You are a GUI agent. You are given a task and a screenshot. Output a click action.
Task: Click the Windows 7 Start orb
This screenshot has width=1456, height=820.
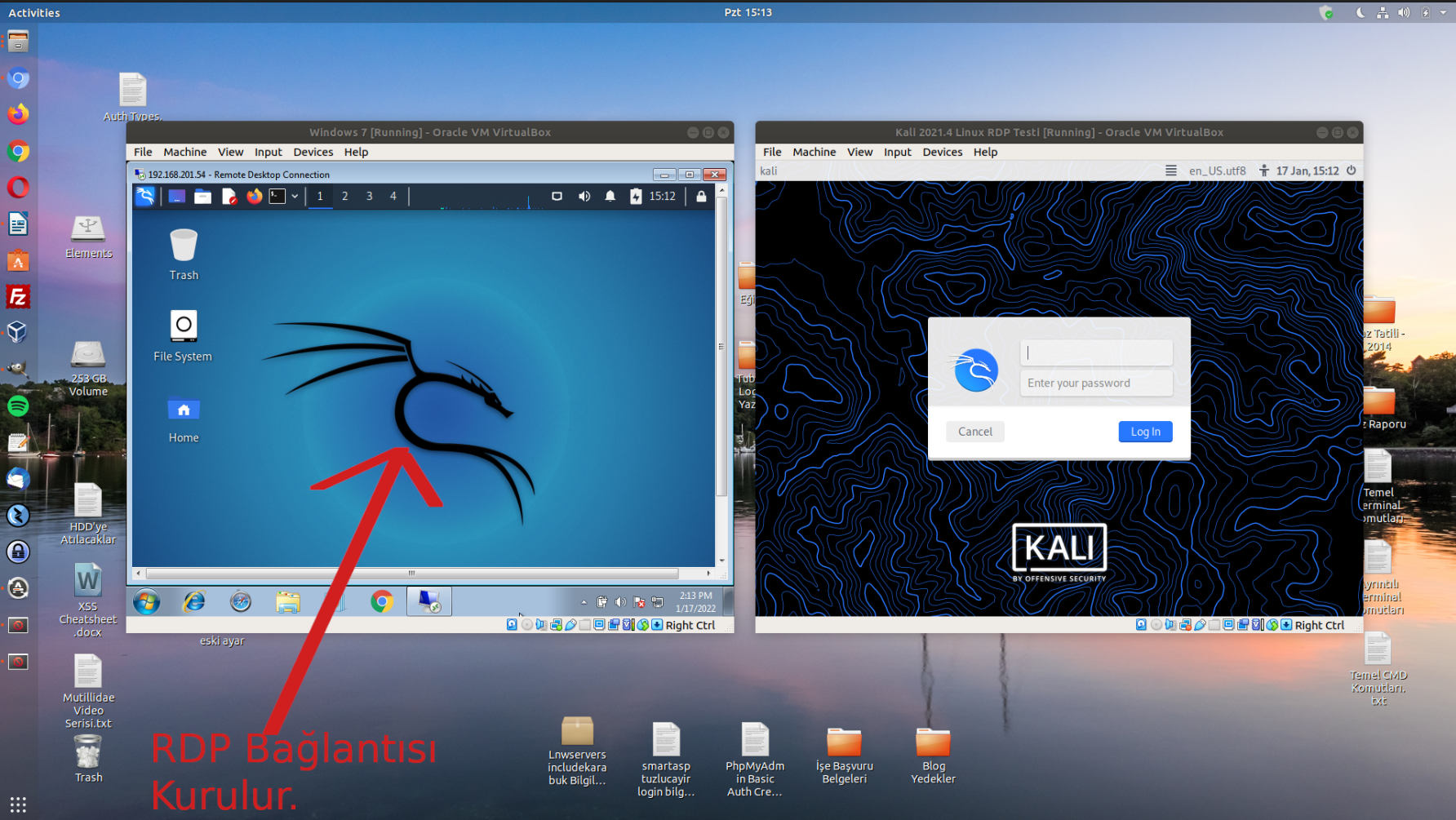pos(147,602)
